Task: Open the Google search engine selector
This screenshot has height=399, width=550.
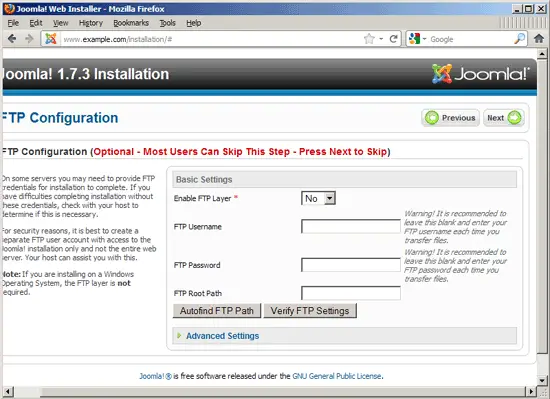Action: click(x=417, y=39)
